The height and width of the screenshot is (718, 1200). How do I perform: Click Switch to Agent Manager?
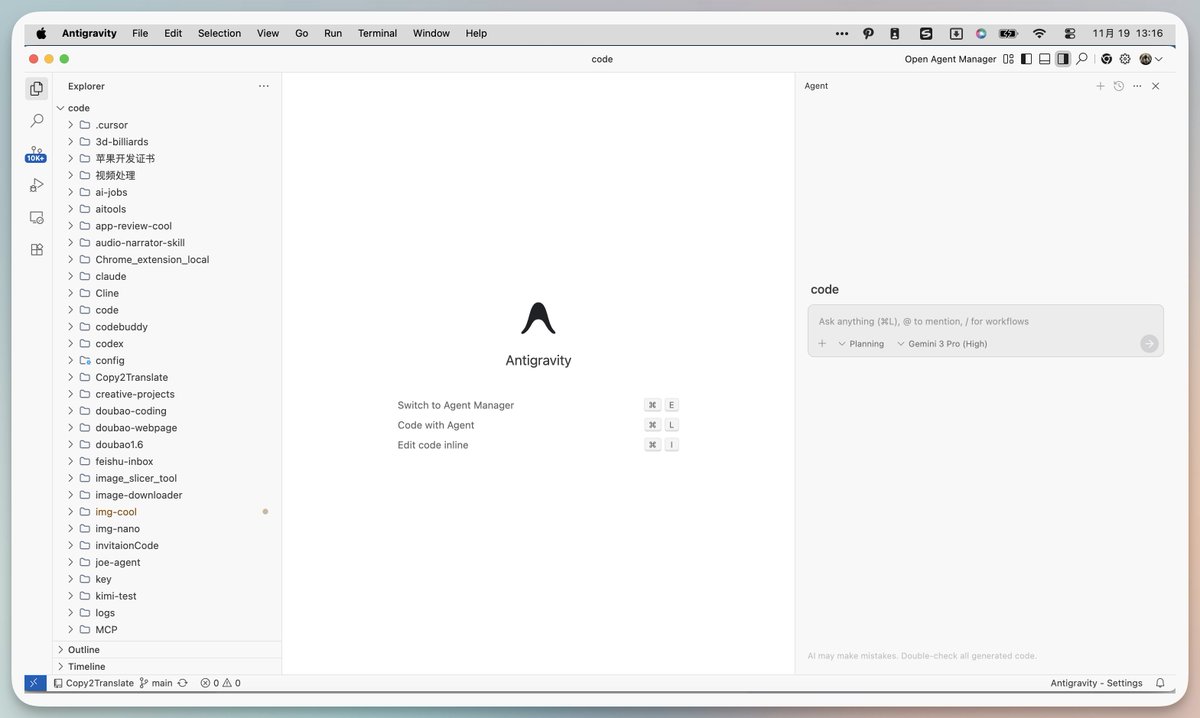click(x=456, y=405)
